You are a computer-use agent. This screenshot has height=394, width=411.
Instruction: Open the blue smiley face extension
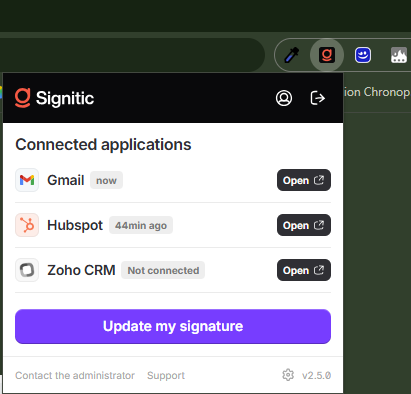(x=363, y=55)
